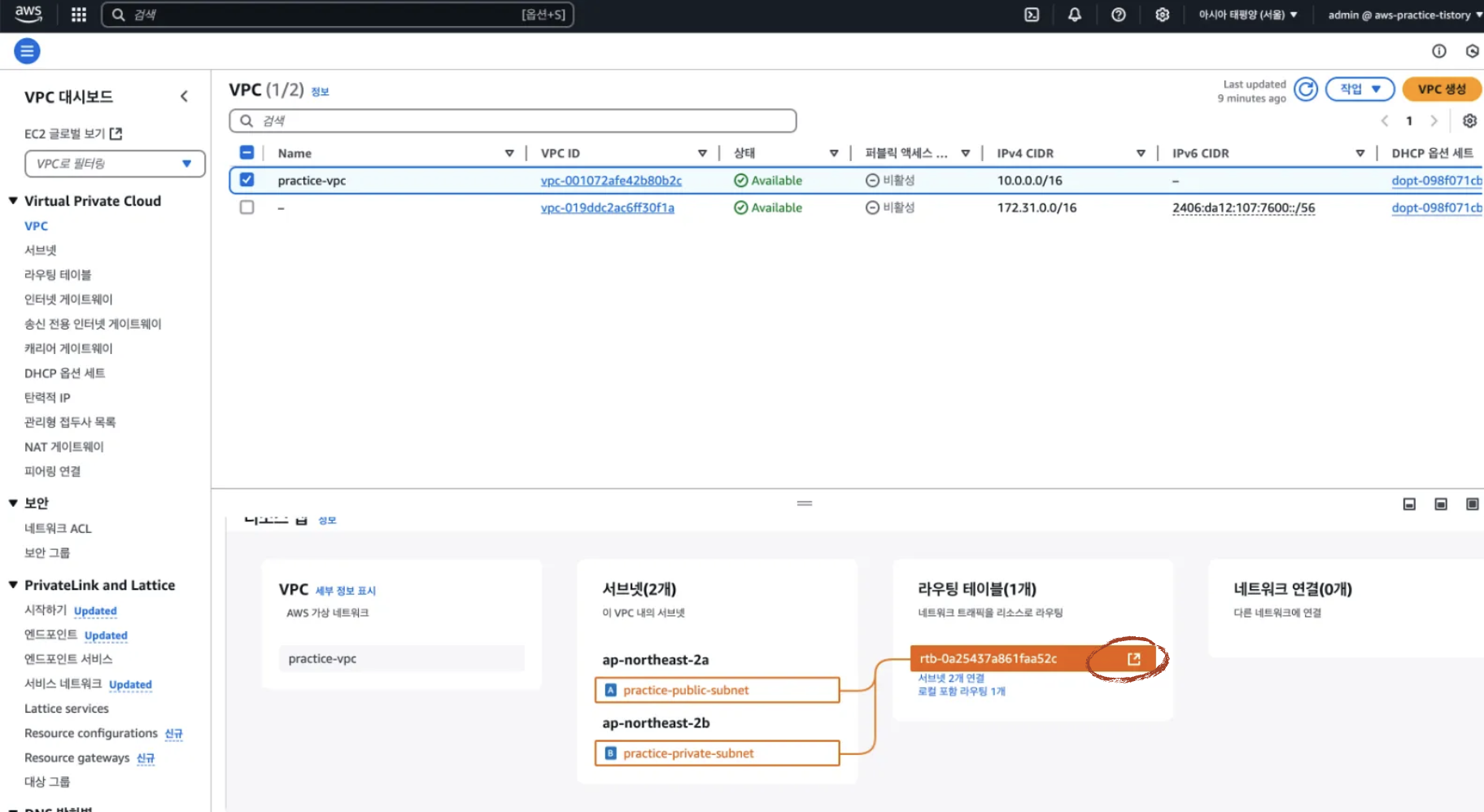Grab the split panel resize handle

point(805,504)
